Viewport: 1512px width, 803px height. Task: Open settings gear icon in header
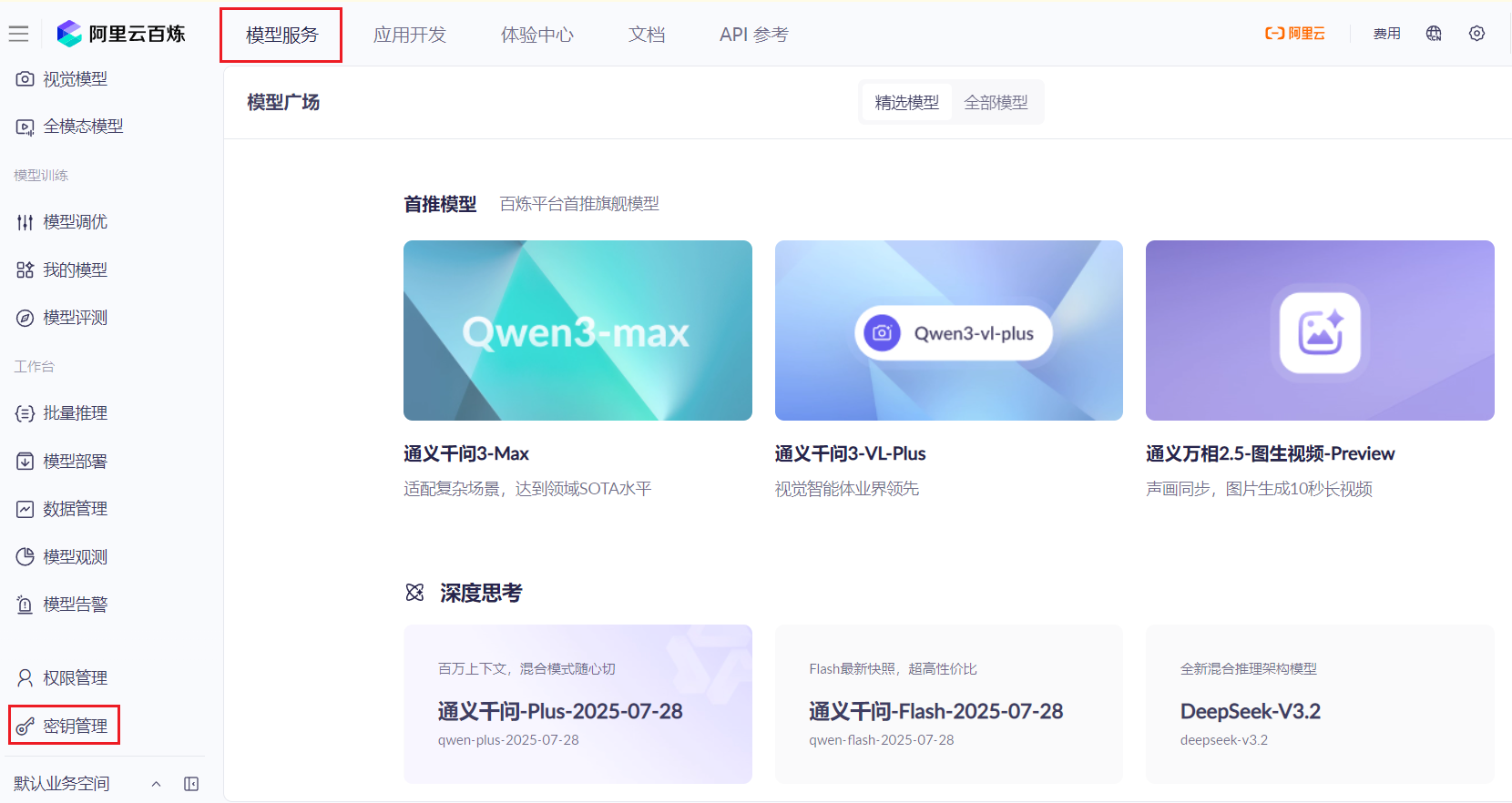click(1476, 34)
